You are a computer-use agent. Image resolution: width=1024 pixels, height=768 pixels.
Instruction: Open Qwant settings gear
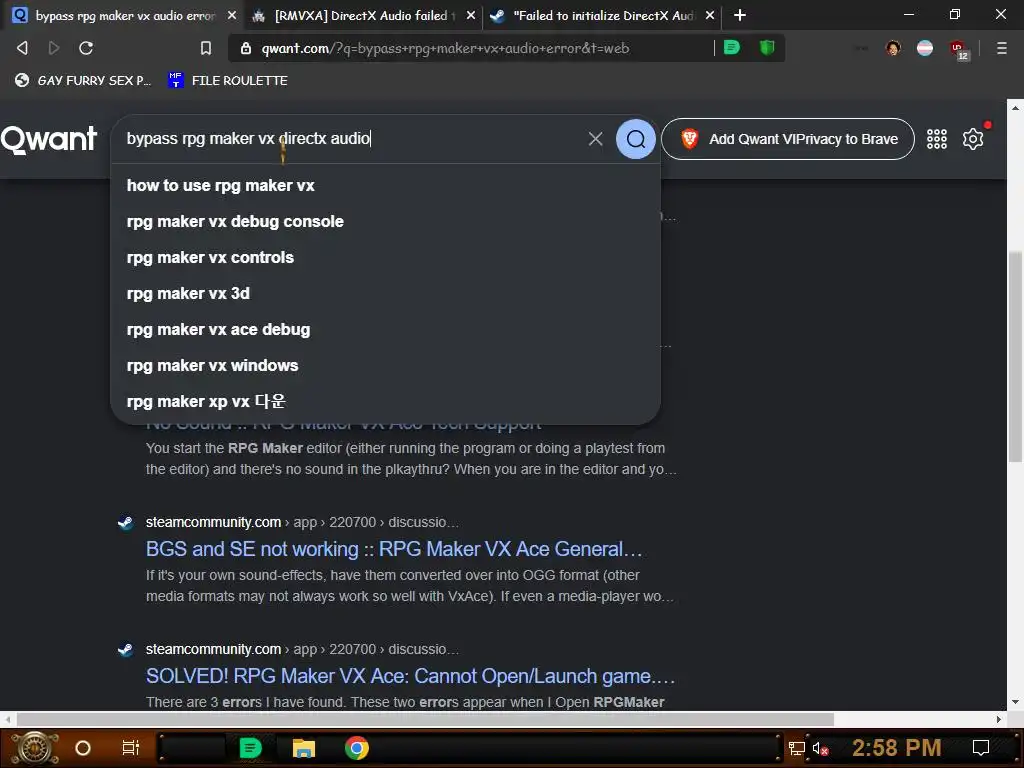coord(973,138)
